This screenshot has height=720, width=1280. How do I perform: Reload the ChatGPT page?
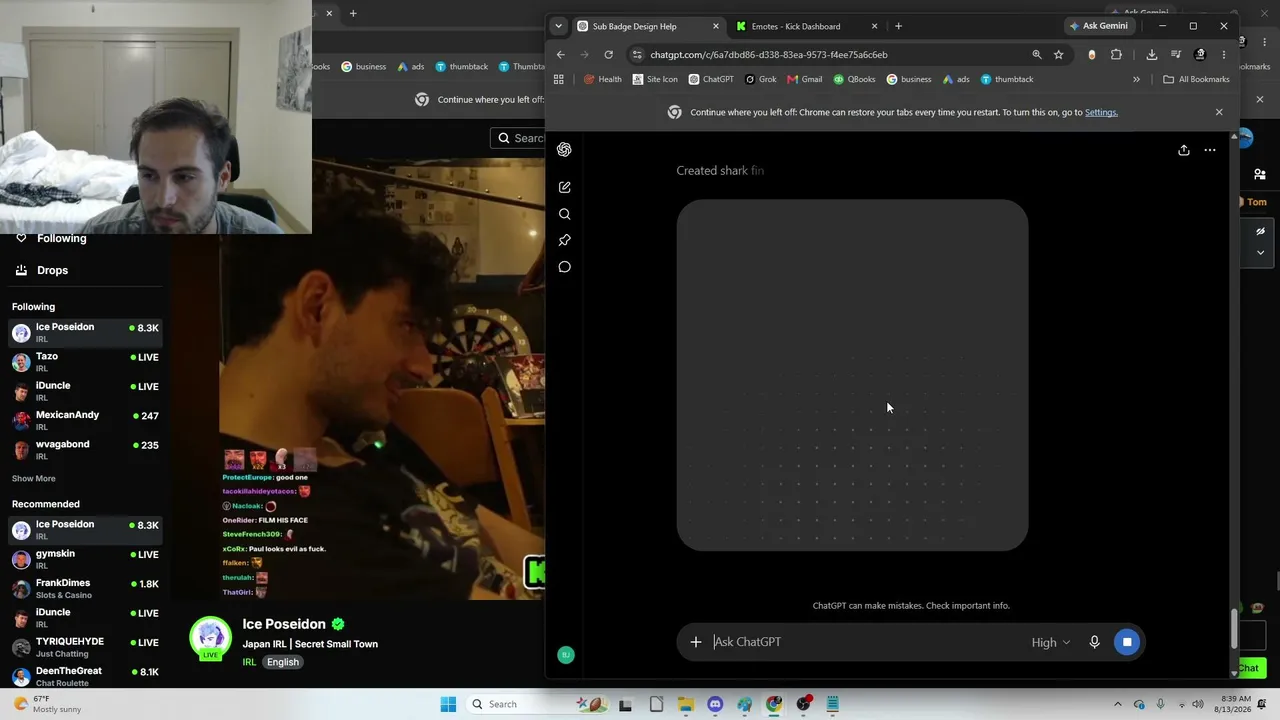click(x=608, y=55)
